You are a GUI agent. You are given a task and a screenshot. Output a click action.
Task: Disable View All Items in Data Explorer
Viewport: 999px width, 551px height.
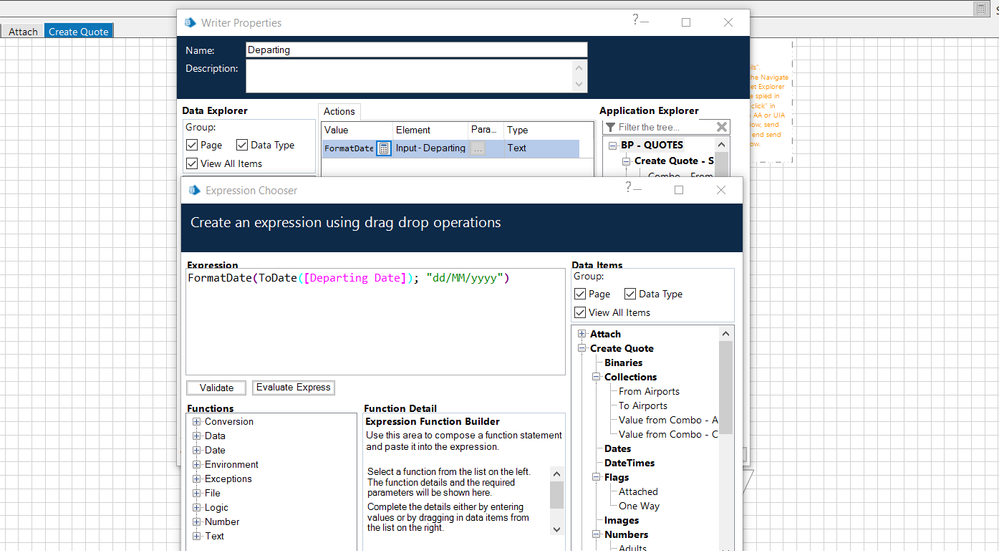pyautogui.click(x=192, y=163)
